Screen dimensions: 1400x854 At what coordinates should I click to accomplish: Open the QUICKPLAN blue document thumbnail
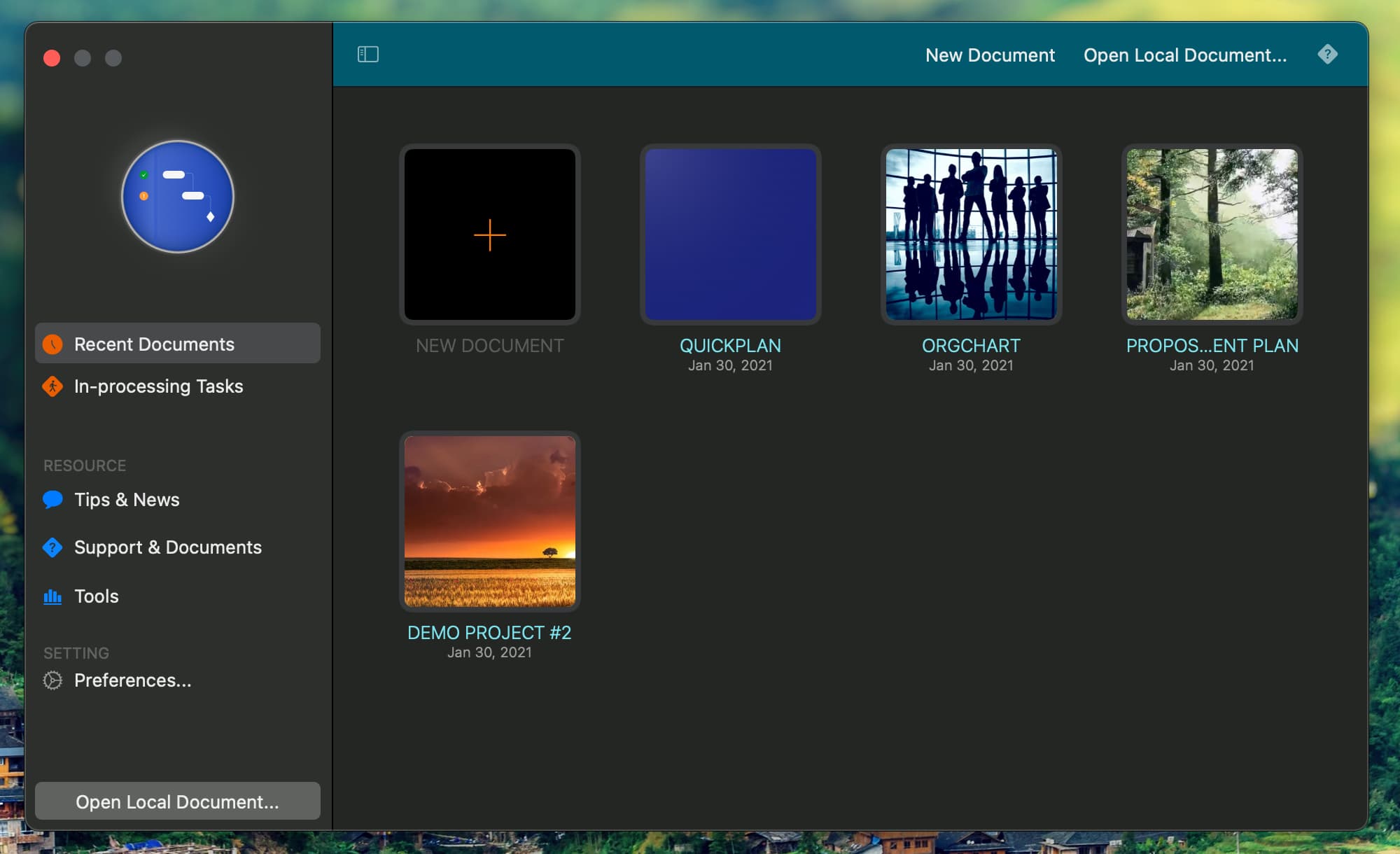(x=730, y=234)
